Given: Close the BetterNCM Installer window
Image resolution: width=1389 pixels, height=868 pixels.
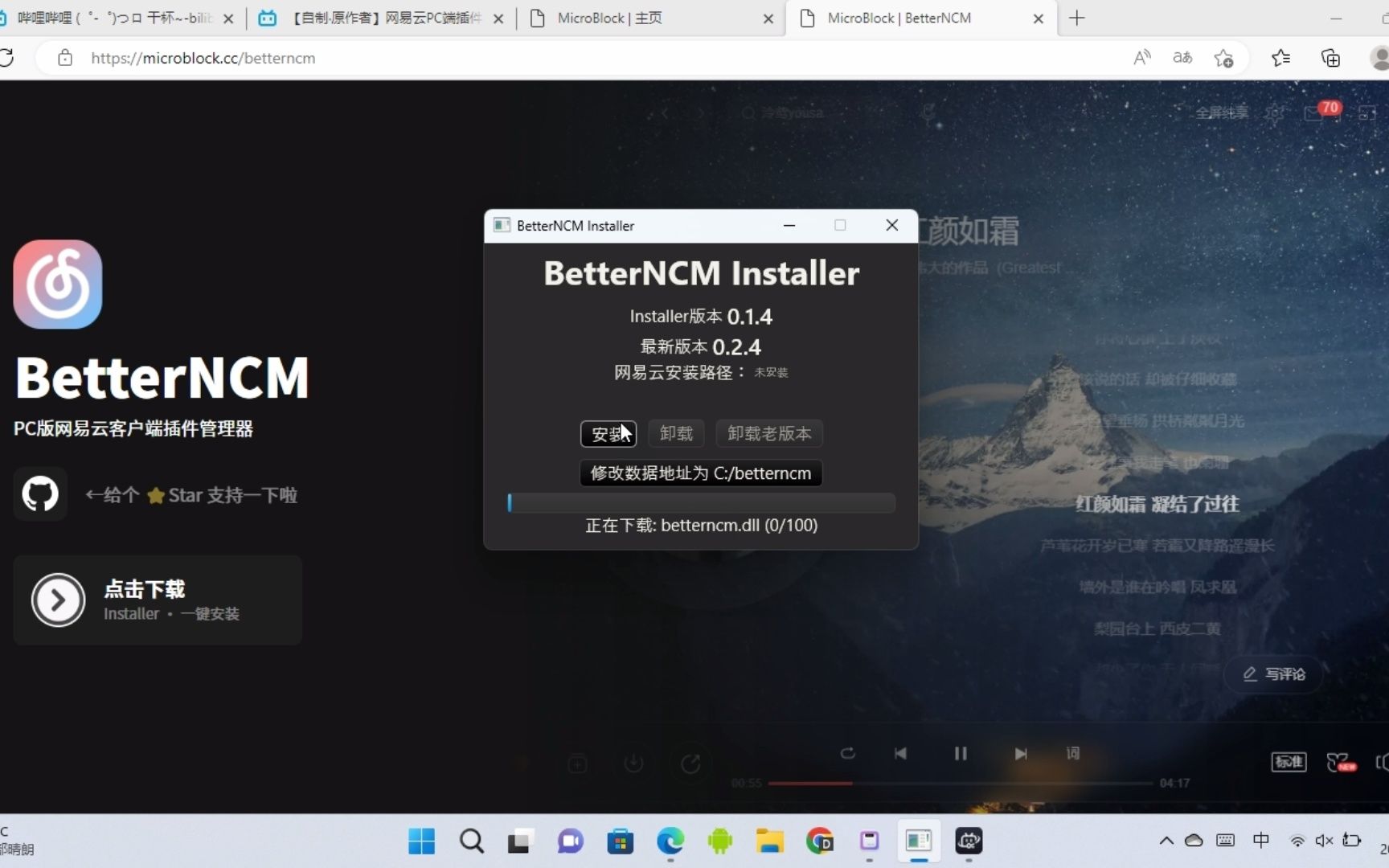Looking at the screenshot, I should click(x=891, y=226).
